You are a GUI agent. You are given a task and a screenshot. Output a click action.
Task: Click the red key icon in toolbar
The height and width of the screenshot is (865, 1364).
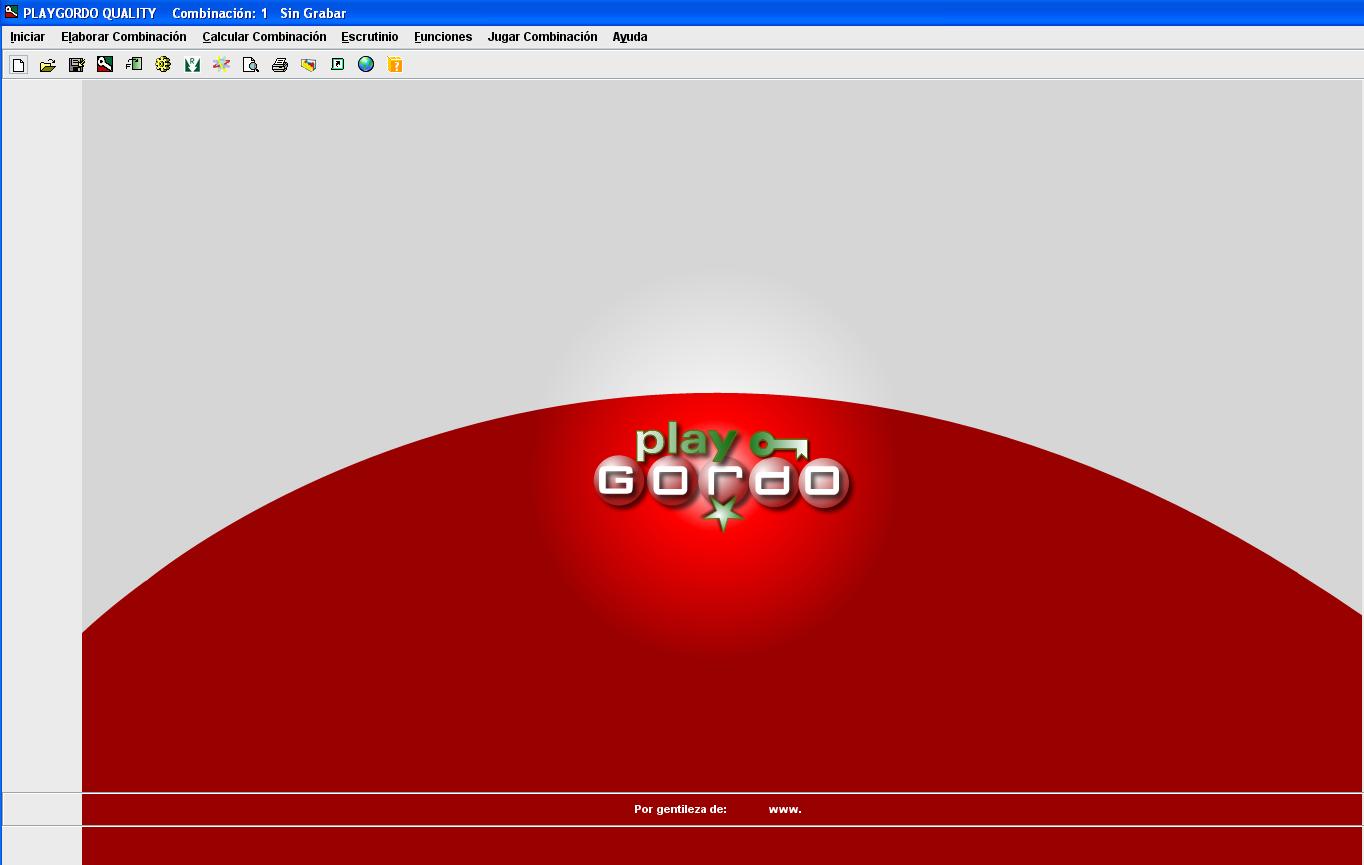coord(105,65)
